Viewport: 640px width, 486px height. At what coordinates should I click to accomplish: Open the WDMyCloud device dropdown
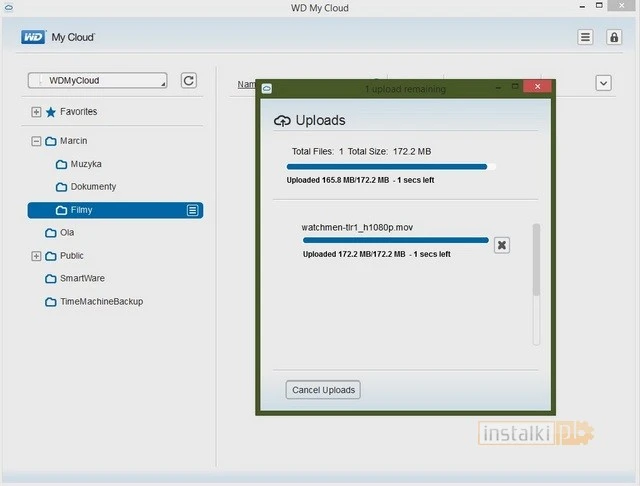pos(97,81)
